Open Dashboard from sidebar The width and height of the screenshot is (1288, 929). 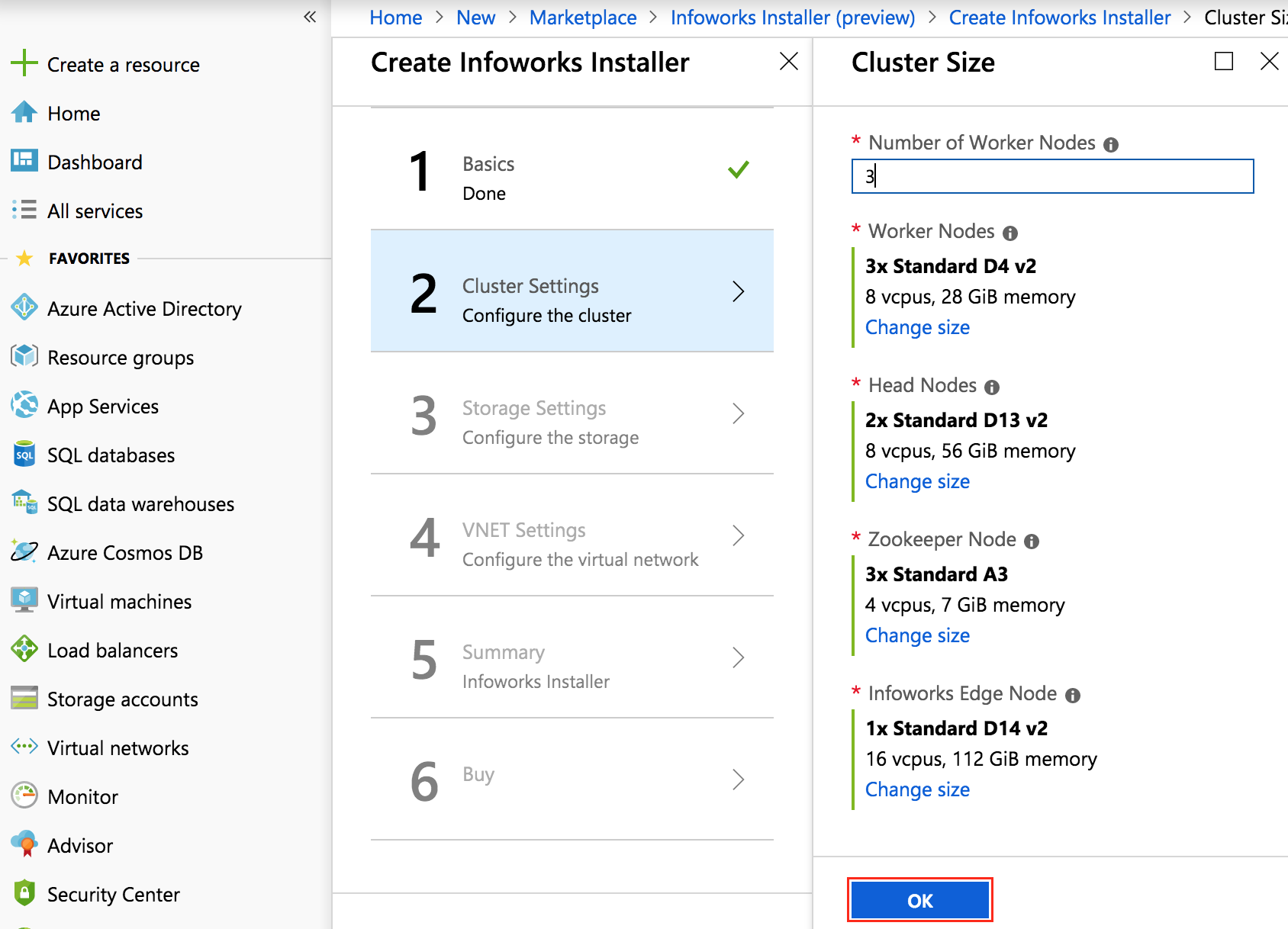[x=95, y=162]
